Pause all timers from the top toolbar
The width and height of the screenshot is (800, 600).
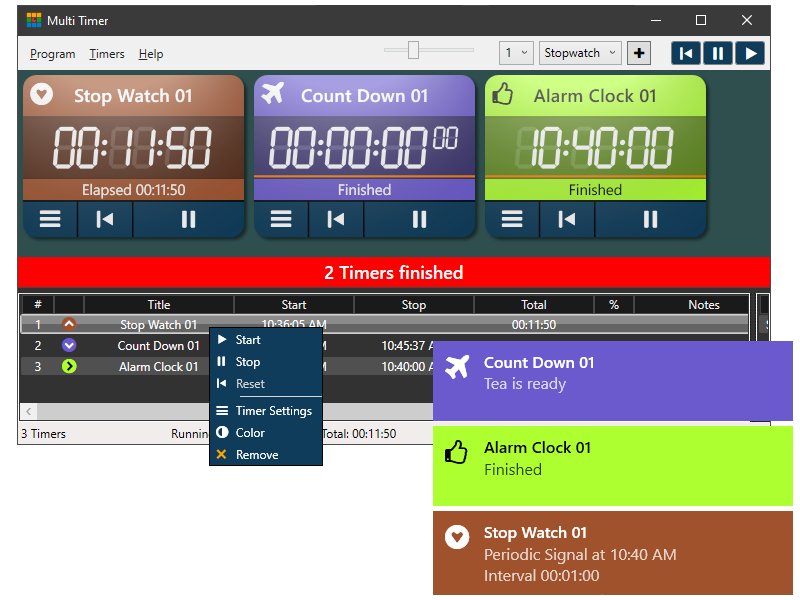click(x=718, y=53)
